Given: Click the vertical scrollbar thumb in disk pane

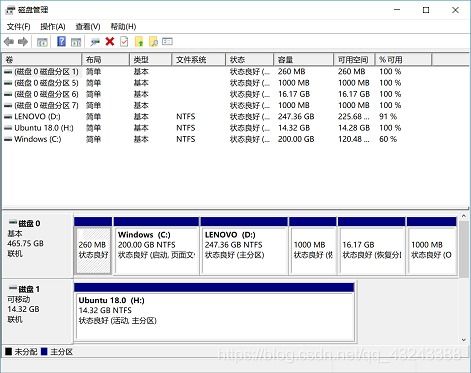Looking at the screenshot, I should 464,249.
